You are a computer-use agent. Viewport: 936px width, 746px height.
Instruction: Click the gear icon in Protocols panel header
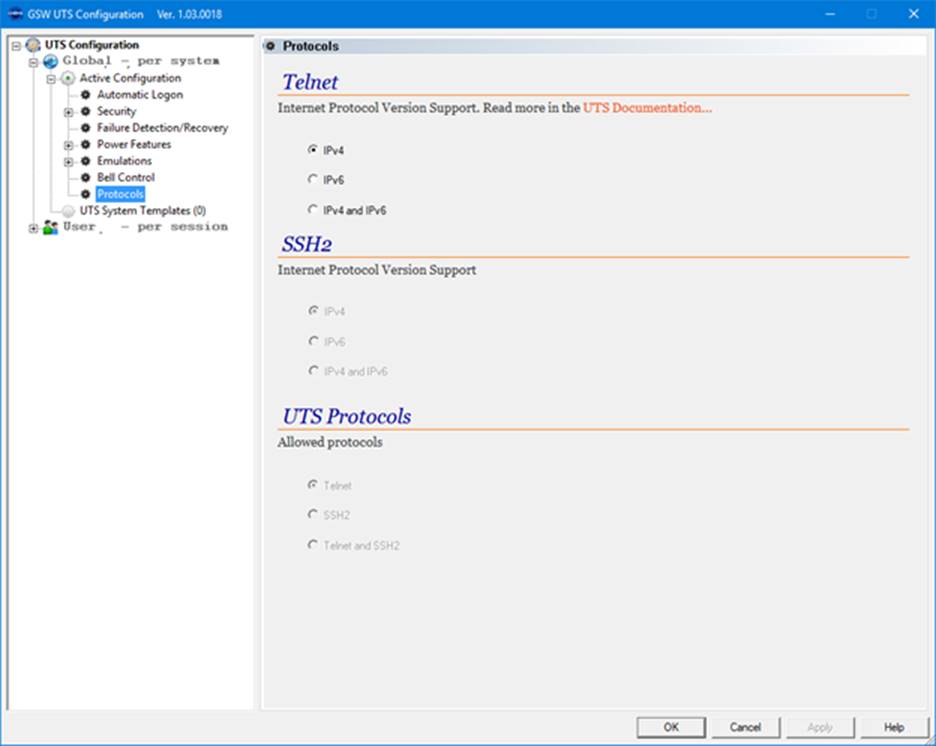[x=270, y=46]
